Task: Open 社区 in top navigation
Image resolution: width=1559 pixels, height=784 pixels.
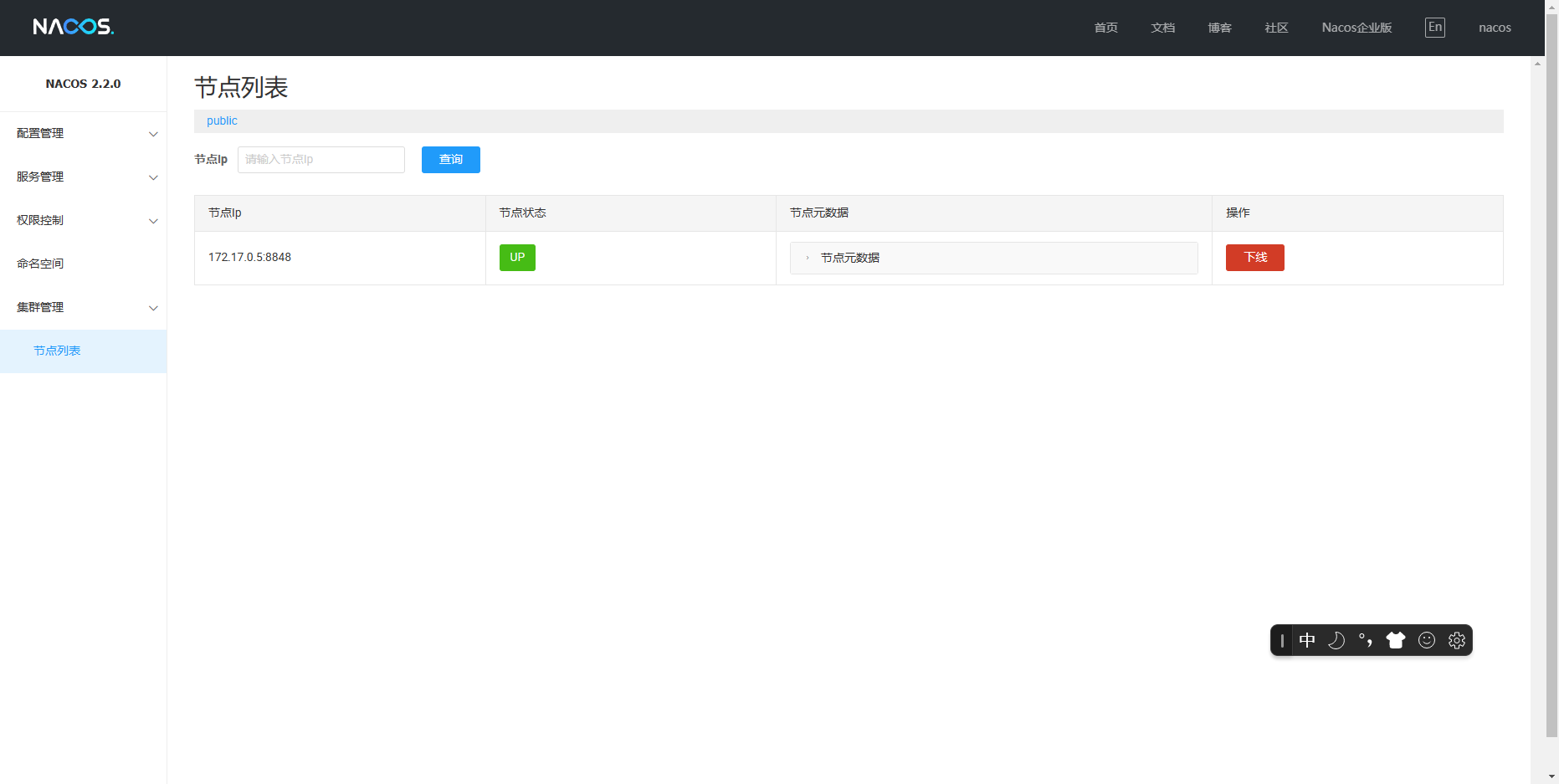Action: pos(1277,28)
